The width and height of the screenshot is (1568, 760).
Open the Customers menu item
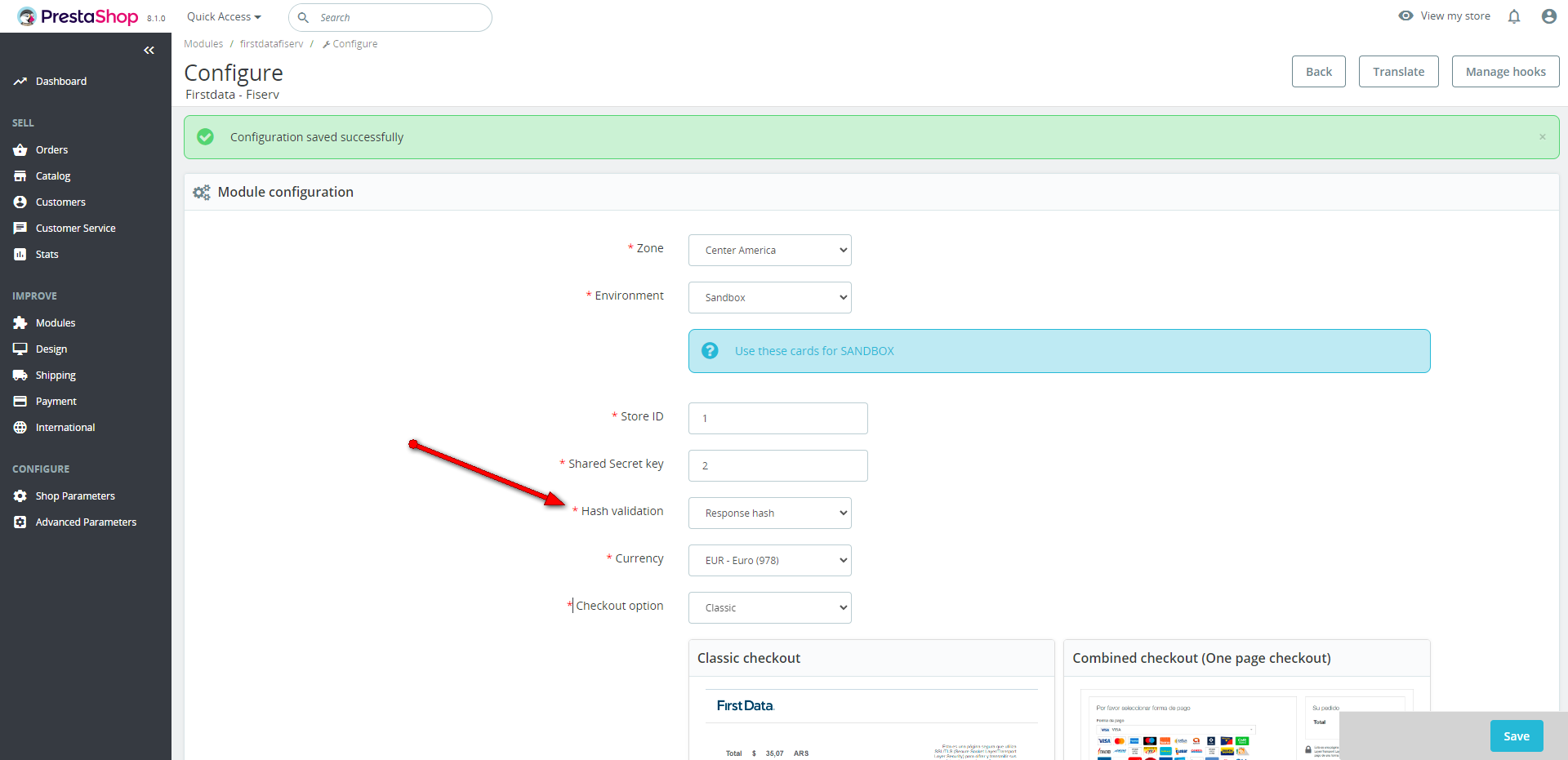click(x=60, y=202)
